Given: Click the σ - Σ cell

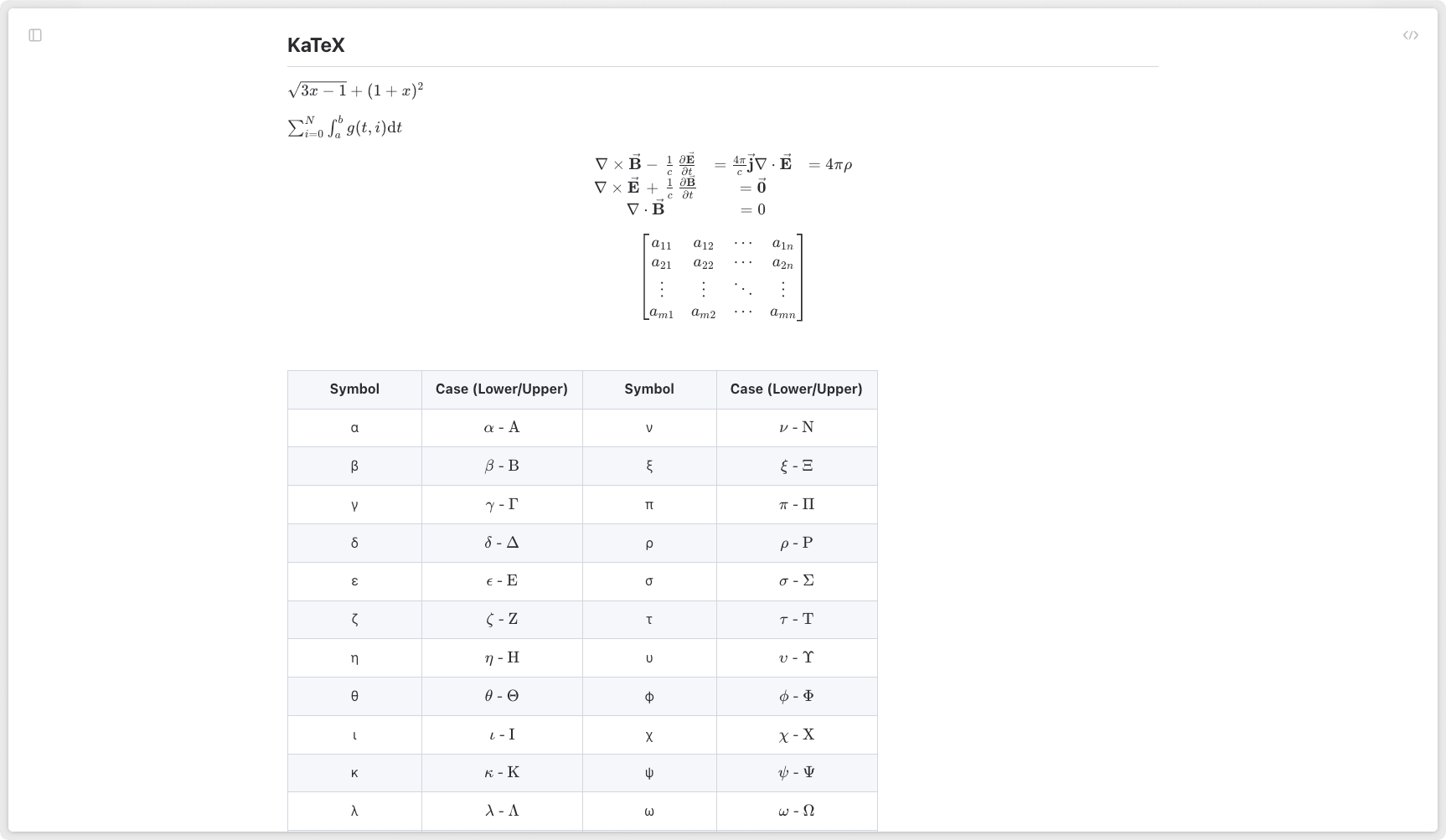Looking at the screenshot, I should [797, 581].
